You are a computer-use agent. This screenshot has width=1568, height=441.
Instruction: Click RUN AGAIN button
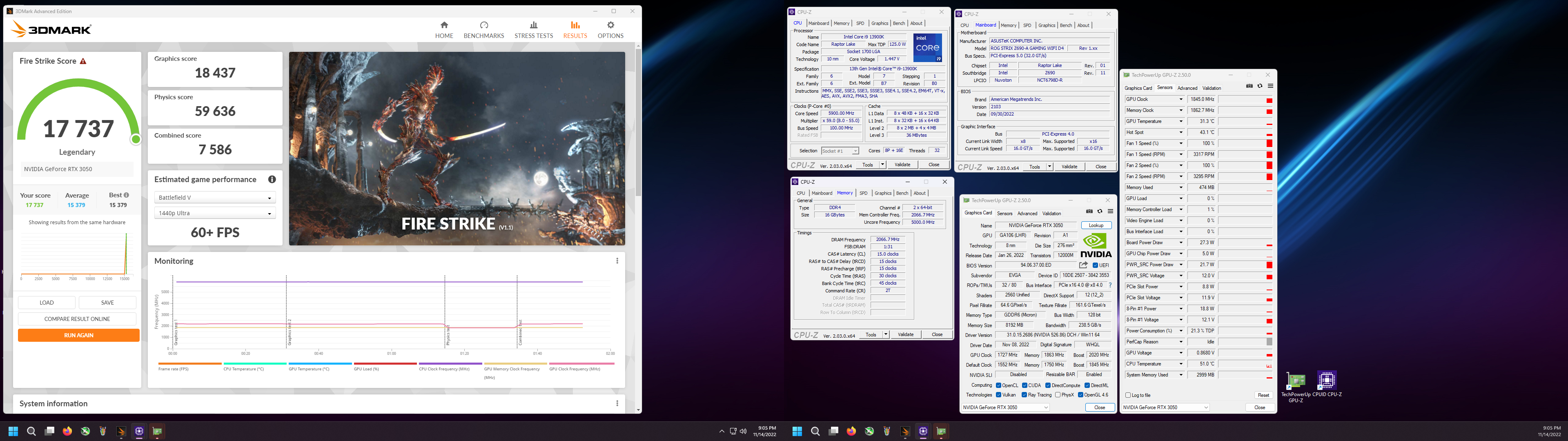point(78,335)
